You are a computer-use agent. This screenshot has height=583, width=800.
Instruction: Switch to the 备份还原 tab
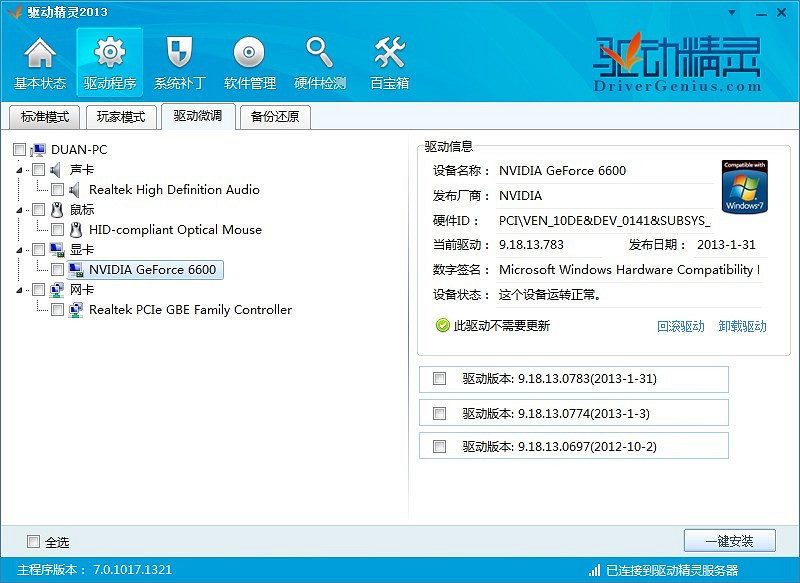point(275,117)
